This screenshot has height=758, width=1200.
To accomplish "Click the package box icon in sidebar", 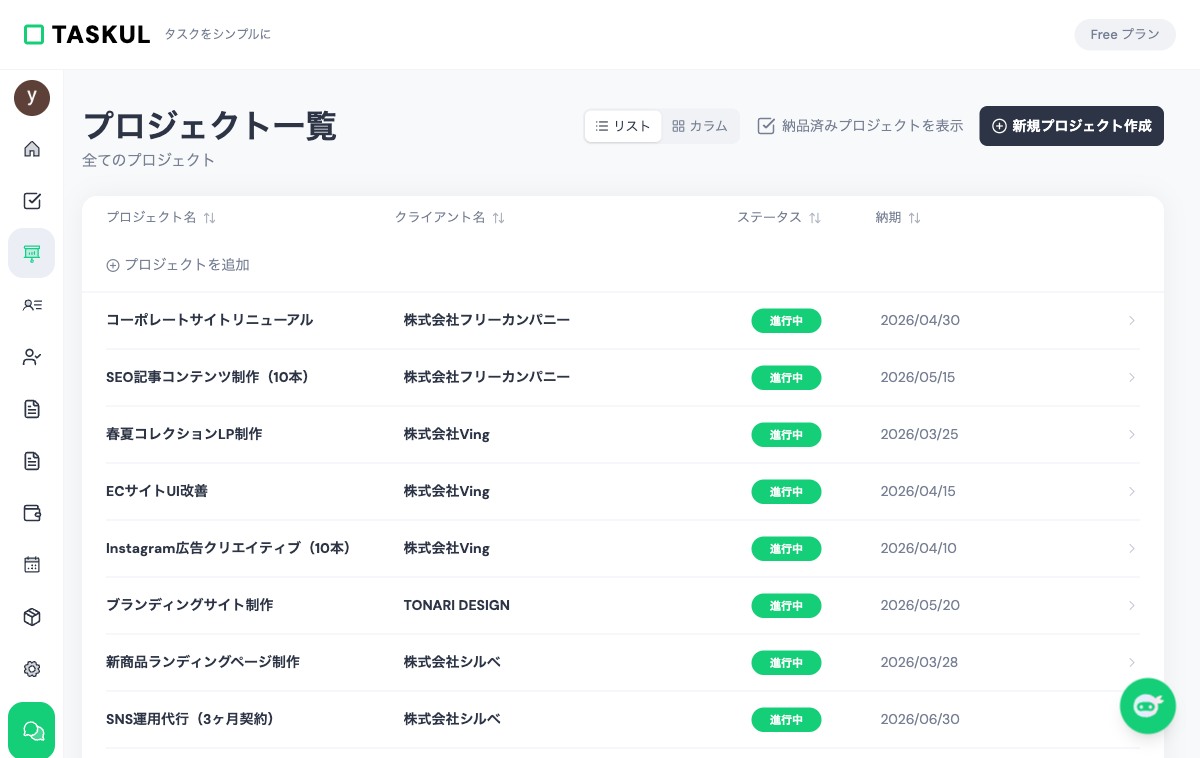I will tap(32, 617).
